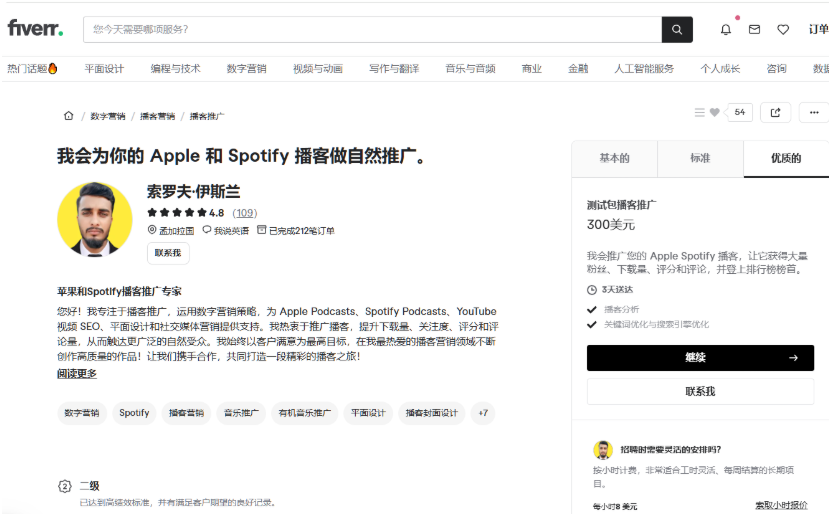Select the 优质的 package tab
The image size is (829, 514).
[786, 159]
